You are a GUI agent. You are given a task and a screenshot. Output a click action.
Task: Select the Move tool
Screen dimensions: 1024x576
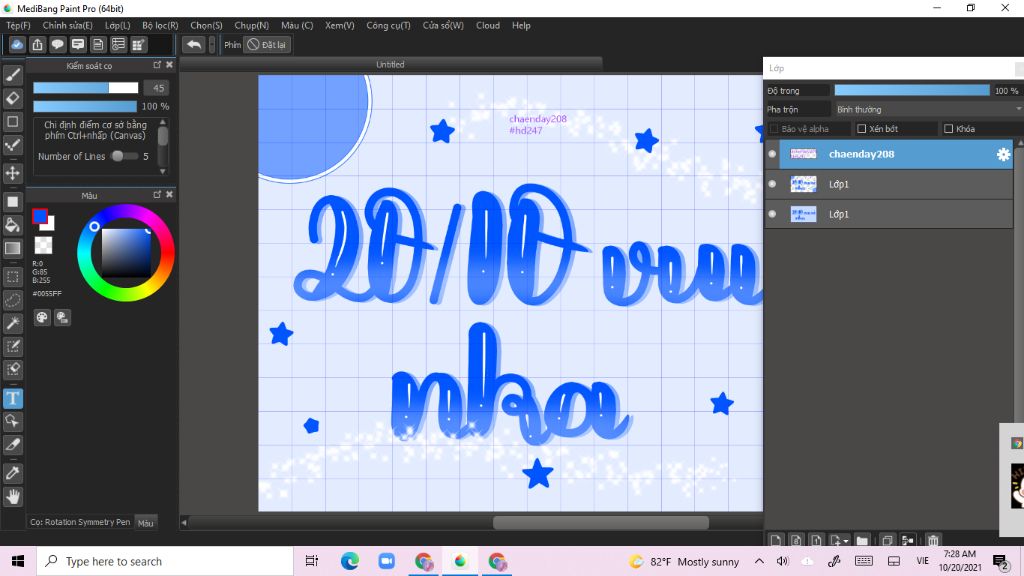point(12,173)
